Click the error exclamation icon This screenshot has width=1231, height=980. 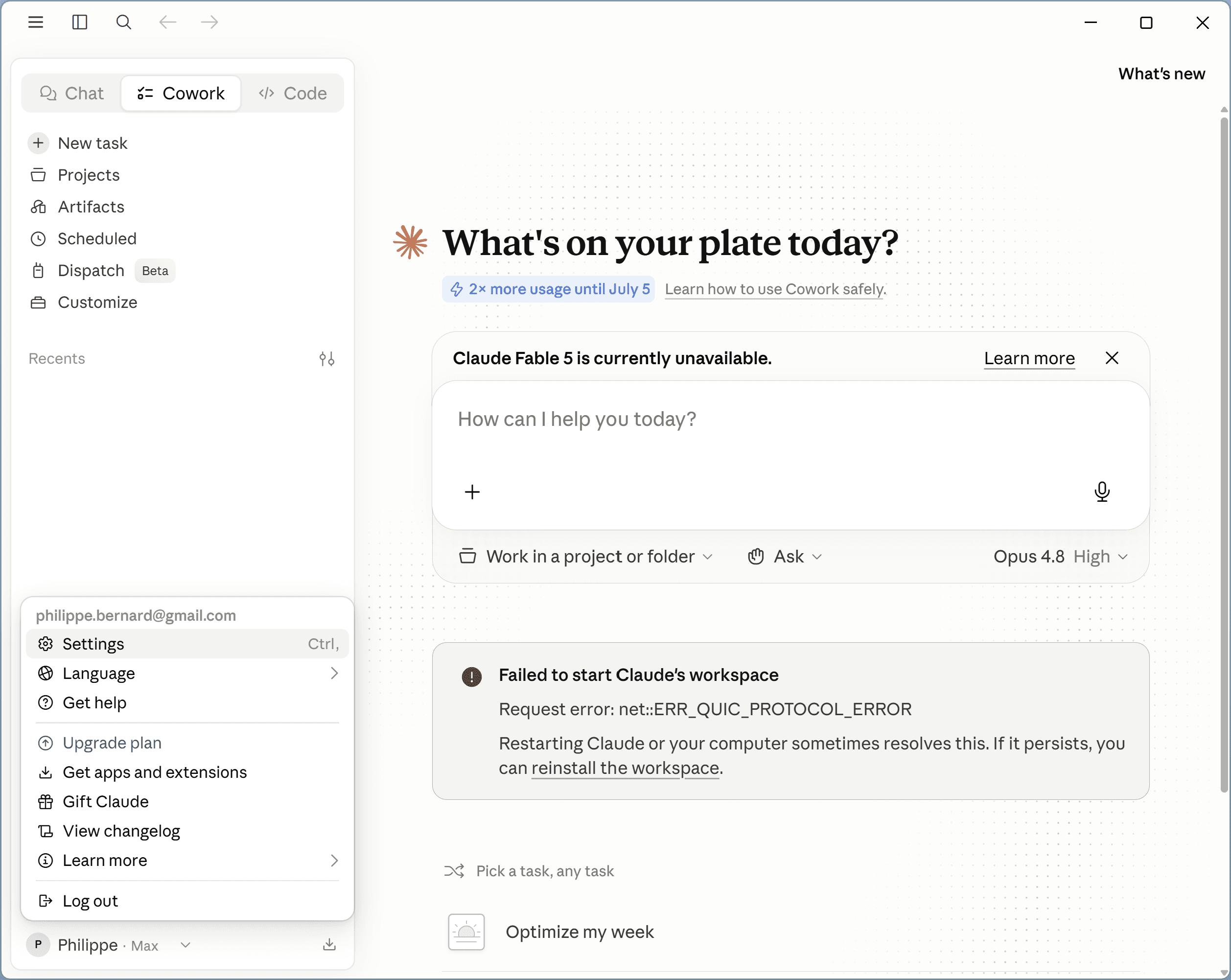pyautogui.click(x=472, y=677)
